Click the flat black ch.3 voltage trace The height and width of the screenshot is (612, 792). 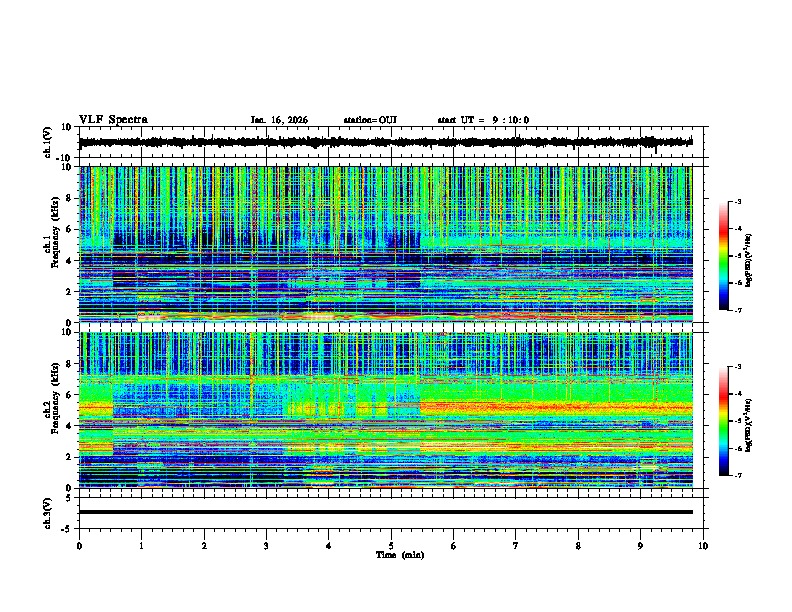385,512
